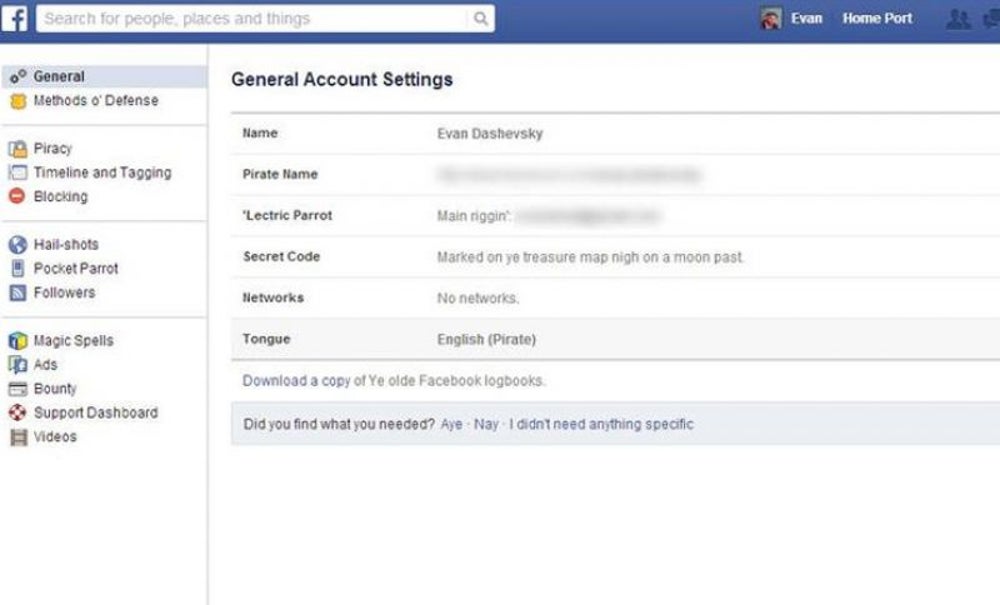This screenshot has width=1000, height=605.
Task: Click the Followers RSS icon
Action: pyautogui.click(x=18, y=293)
